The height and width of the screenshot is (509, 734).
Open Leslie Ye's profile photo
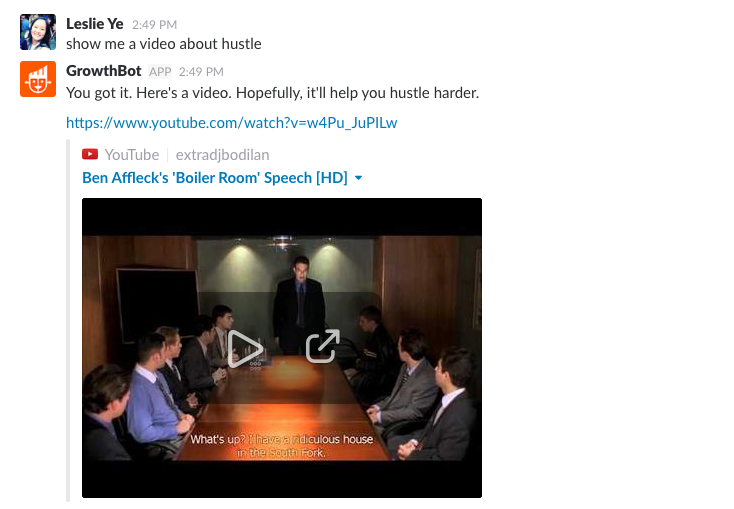(x=38, y=32)
